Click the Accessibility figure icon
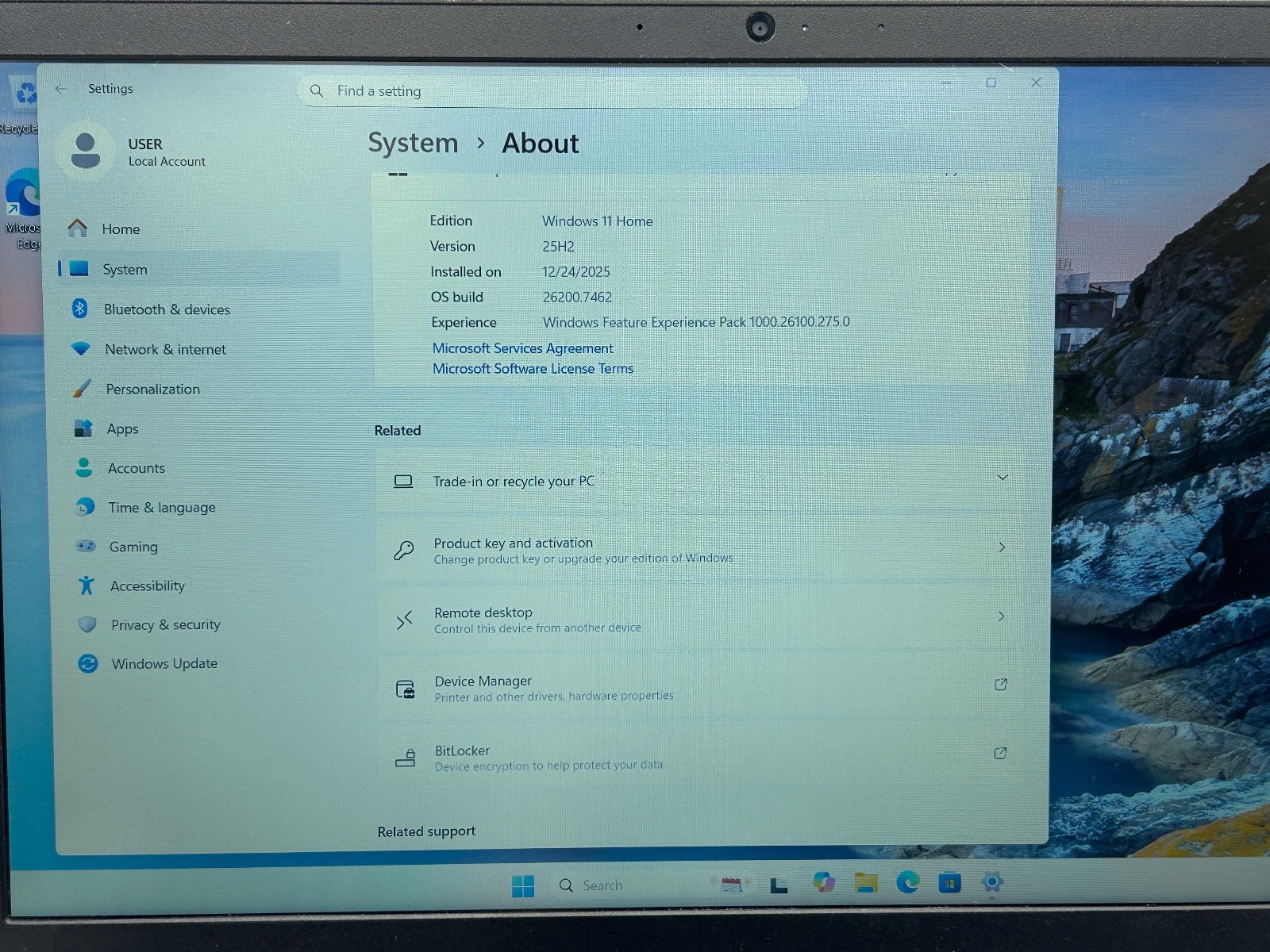The height and width of the screenshot is (952, 1270). point(87,585)
